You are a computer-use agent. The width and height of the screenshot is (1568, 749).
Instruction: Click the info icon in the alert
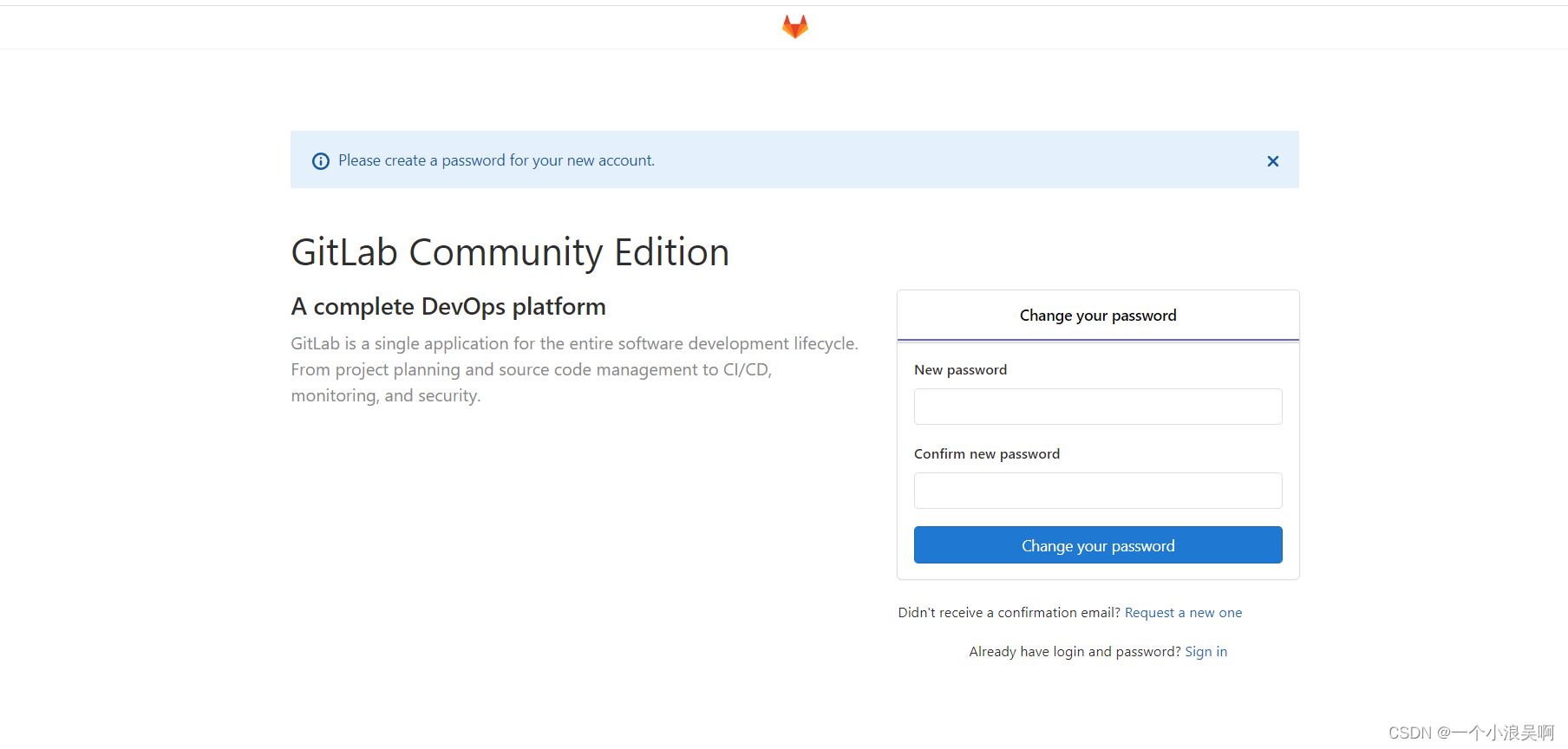pos(321,161)
